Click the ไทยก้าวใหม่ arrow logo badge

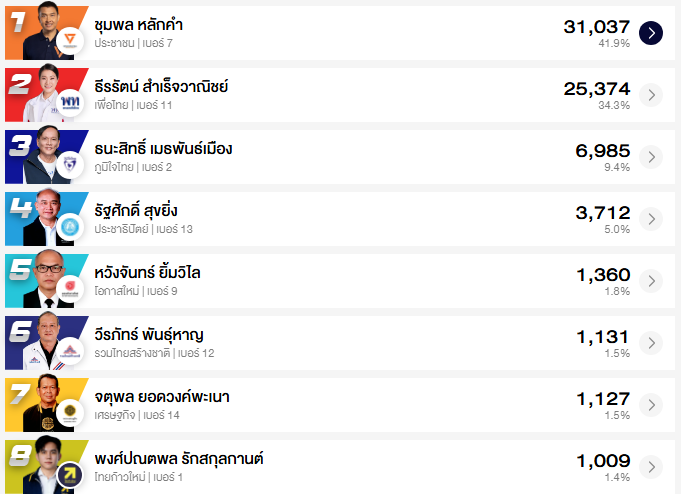[x=70, y=474]
